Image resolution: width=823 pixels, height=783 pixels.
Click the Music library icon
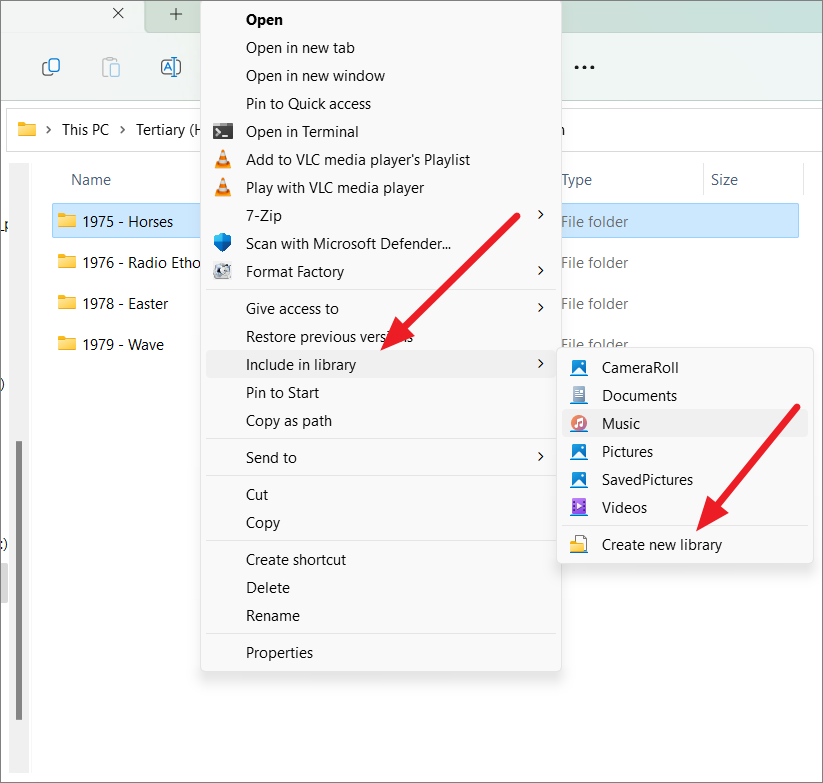click(x=579, y=423)
